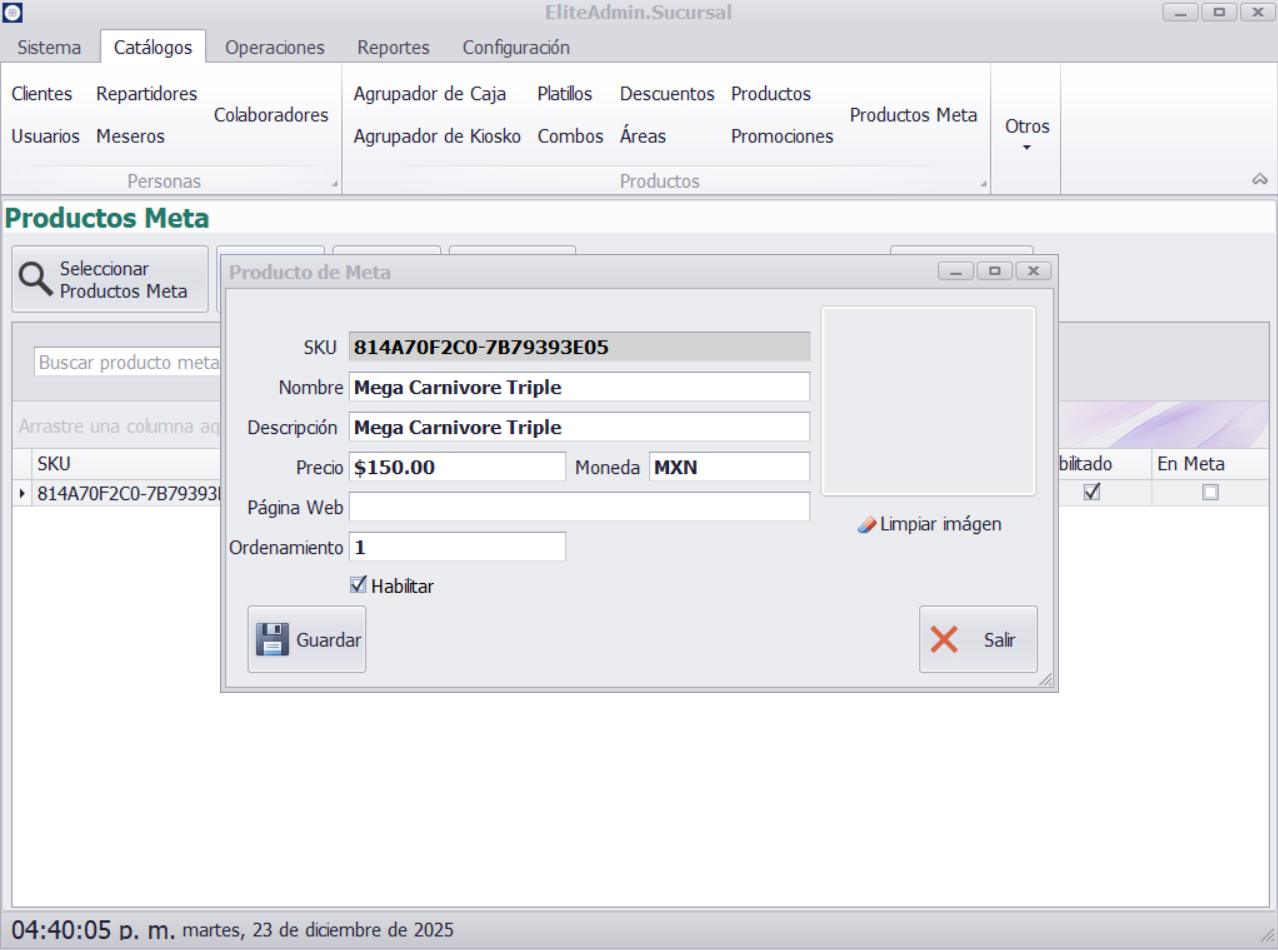Collapse the ribbon with the chevron icon
This screenshot has width=1278, height=950.
click(1259, 180)
